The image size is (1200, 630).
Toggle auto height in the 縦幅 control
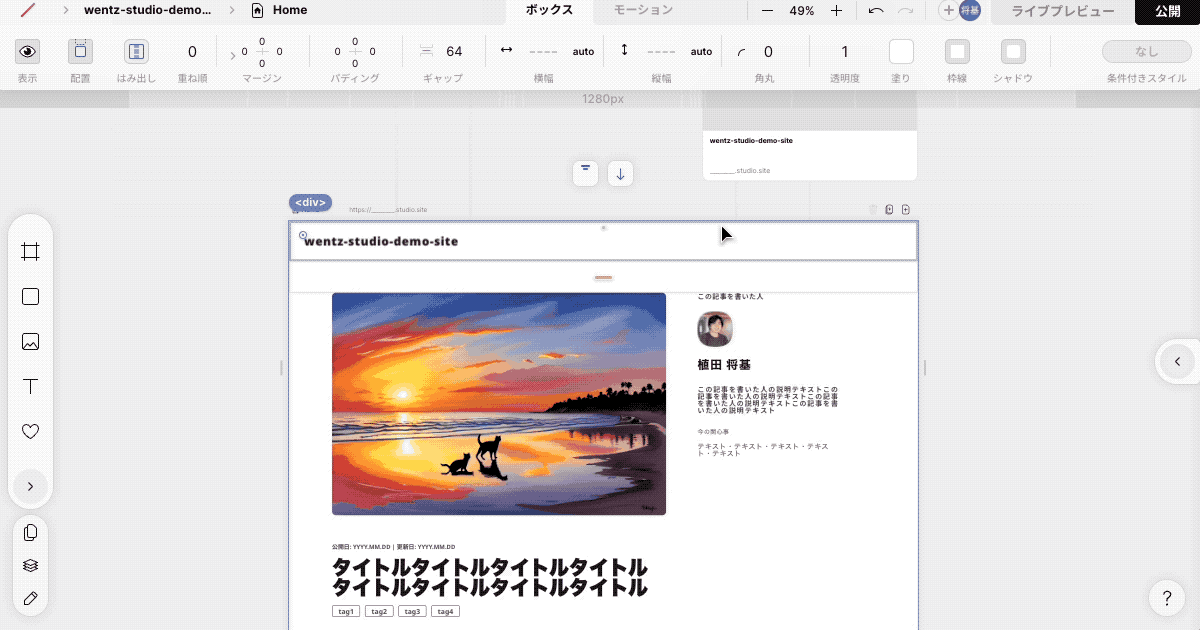click(701, 51)
